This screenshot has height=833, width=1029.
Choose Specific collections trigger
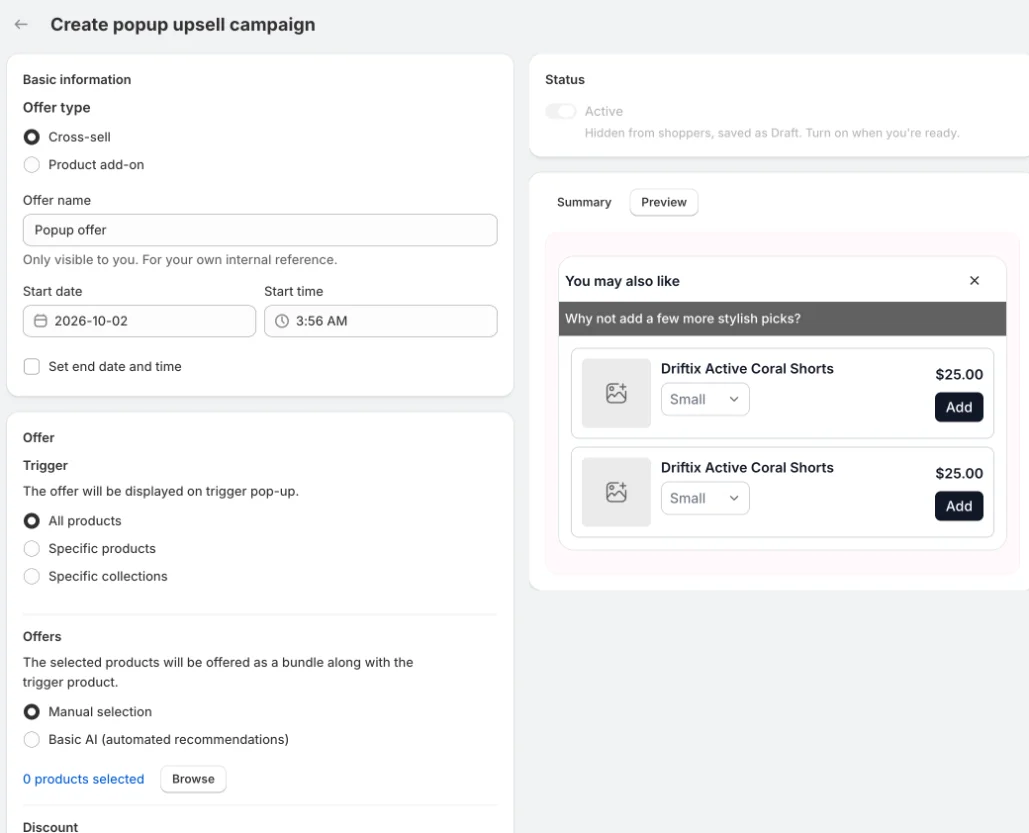pos(32,576)
